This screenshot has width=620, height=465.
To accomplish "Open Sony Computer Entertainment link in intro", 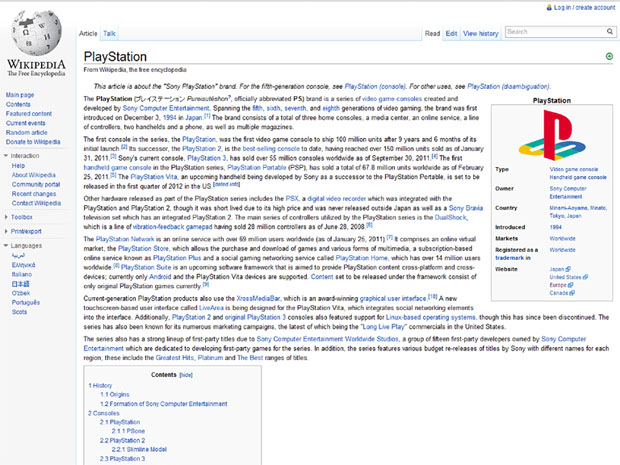I will click(166, 108).
